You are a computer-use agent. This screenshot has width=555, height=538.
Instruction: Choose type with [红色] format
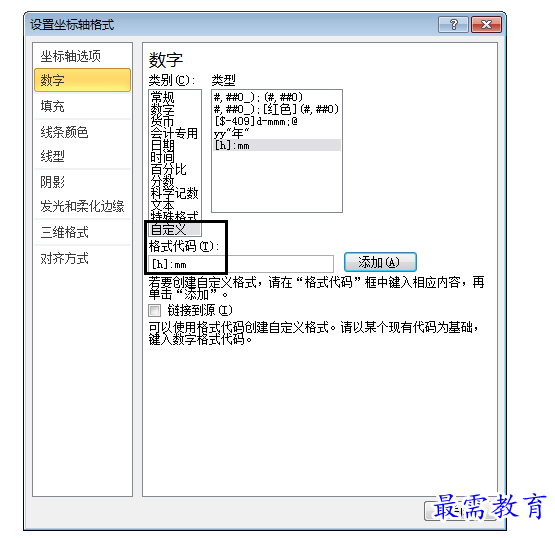(x=276, y=109)
